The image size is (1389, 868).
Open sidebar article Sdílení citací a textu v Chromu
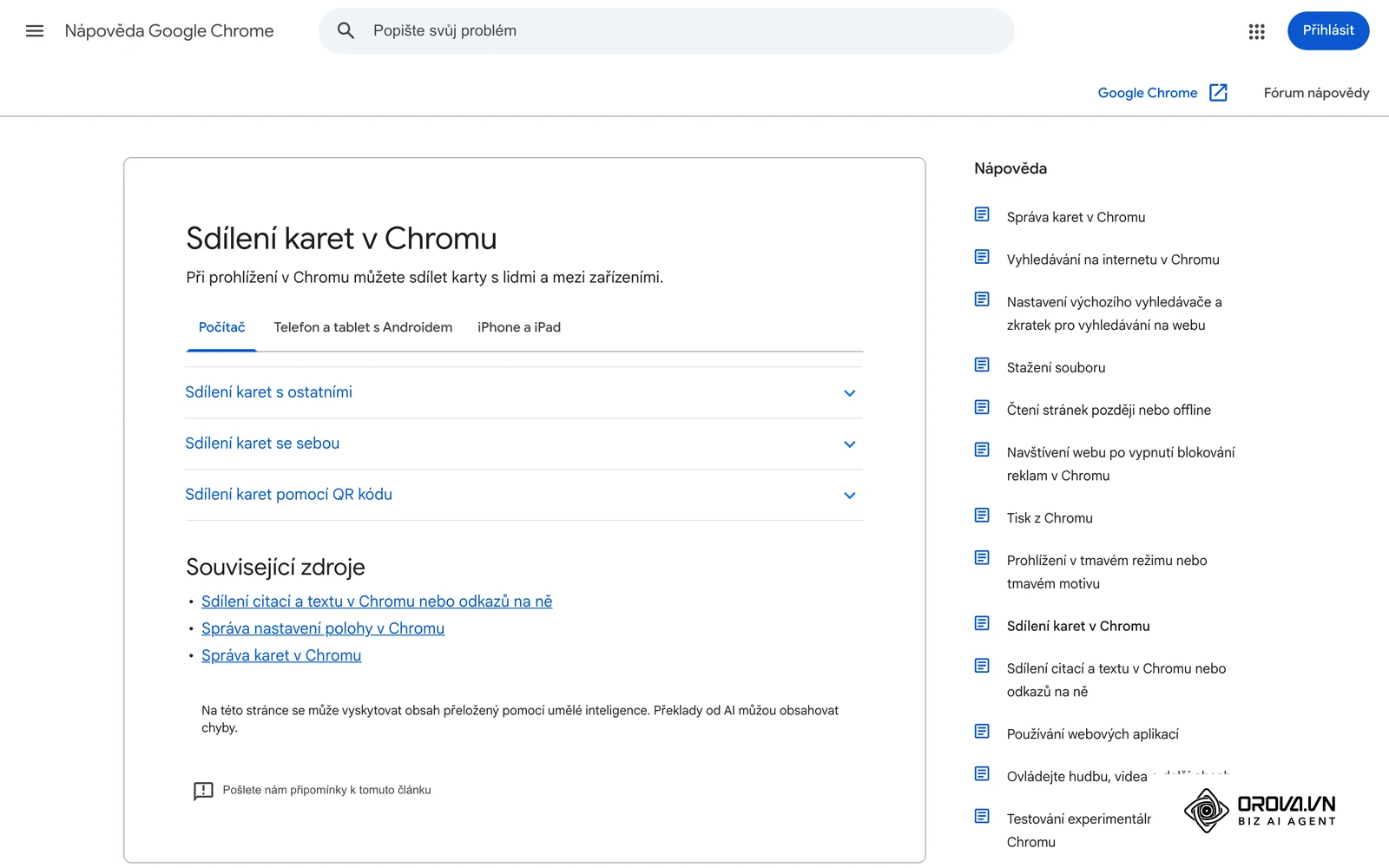click(1116, 680)
